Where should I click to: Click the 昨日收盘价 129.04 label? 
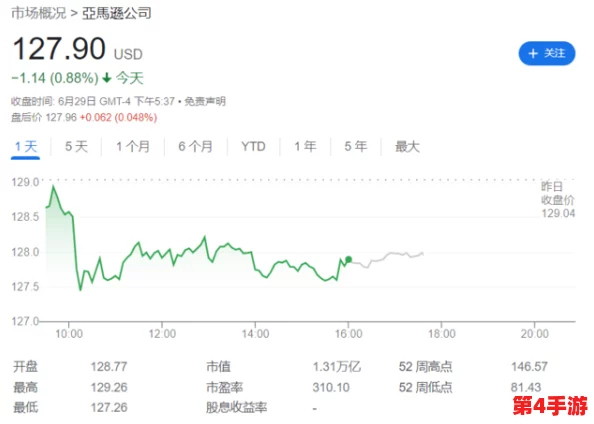pos(558,200)
